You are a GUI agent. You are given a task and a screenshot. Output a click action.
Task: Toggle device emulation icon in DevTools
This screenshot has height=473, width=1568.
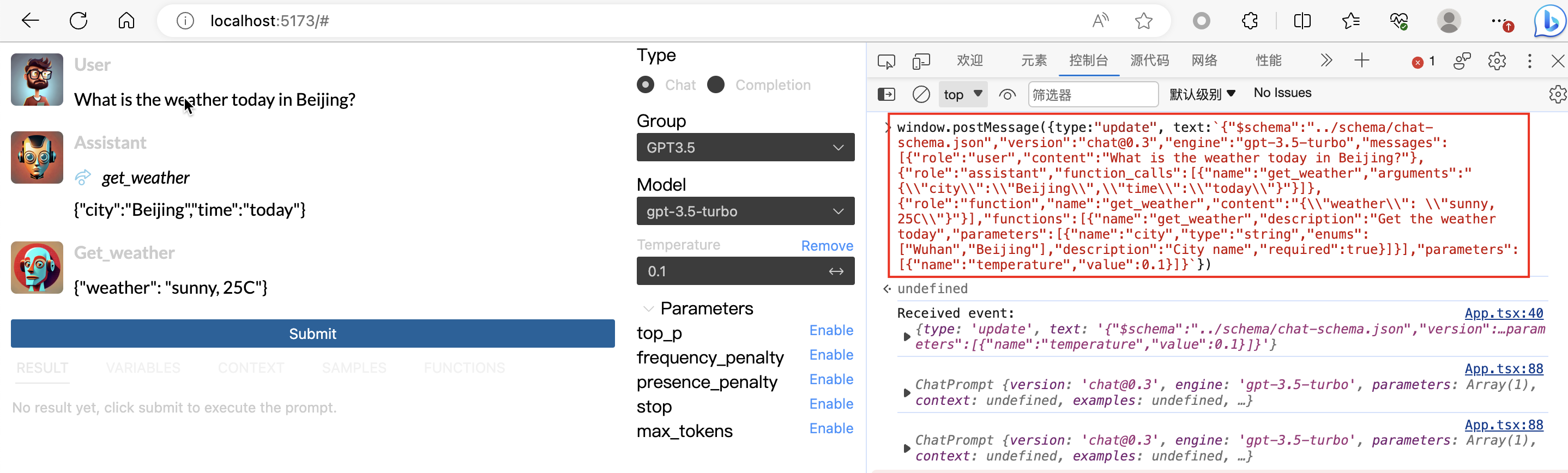921,61
